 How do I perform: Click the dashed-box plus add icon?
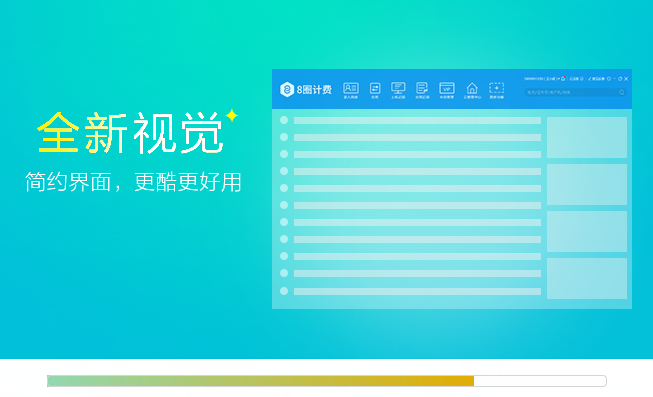[x=496, y=88]
